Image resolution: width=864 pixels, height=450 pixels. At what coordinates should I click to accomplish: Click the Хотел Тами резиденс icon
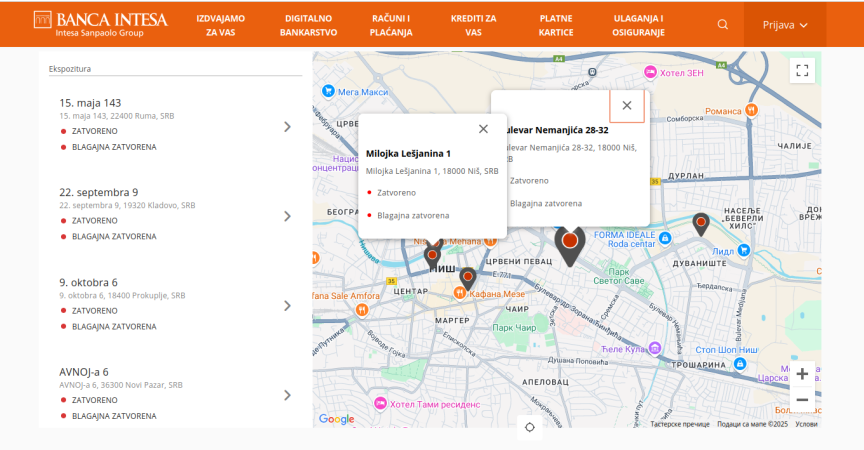click(x=380, y=403)
